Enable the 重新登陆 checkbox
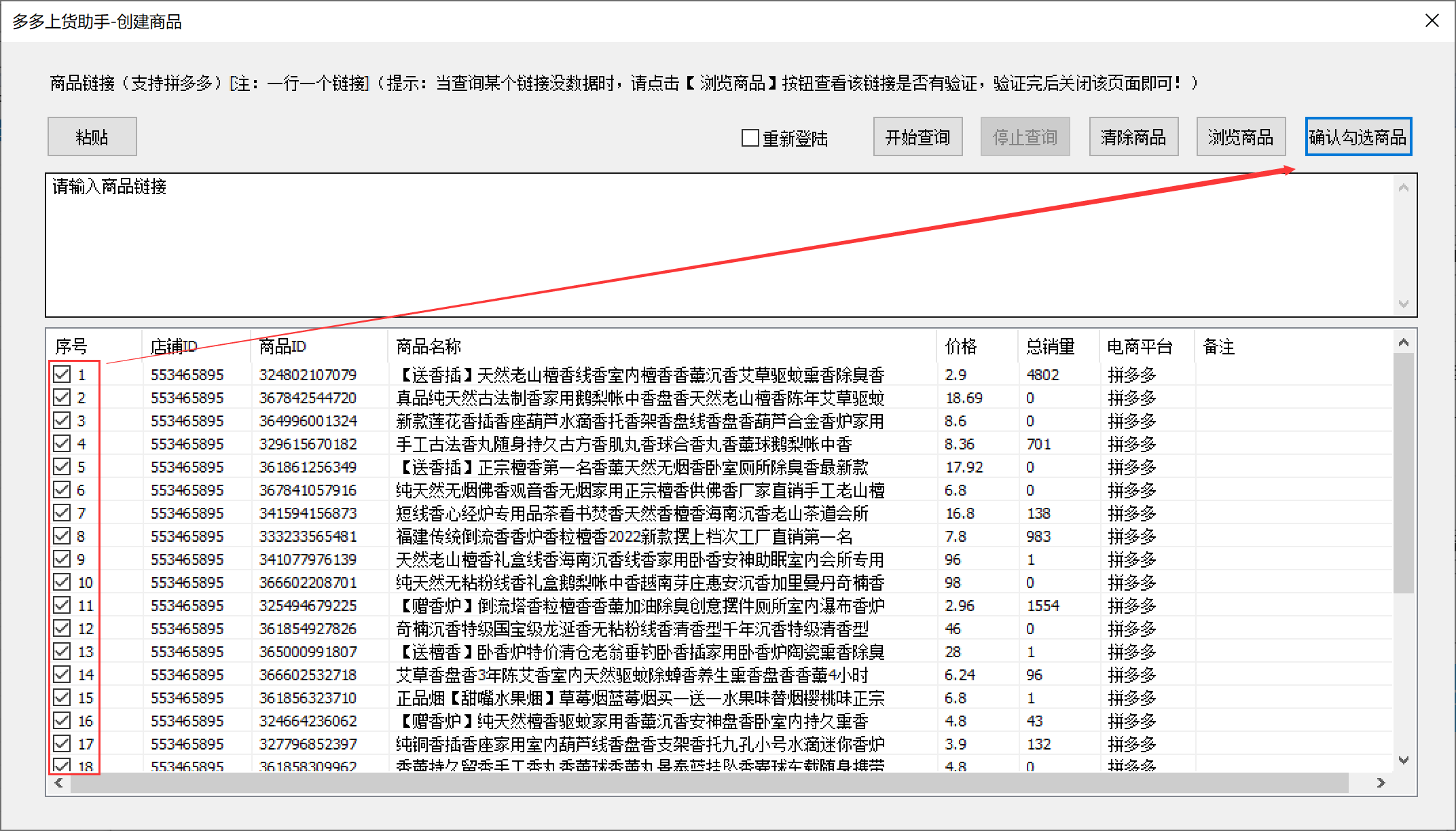 pyautogui.click(x=750, y=138)
